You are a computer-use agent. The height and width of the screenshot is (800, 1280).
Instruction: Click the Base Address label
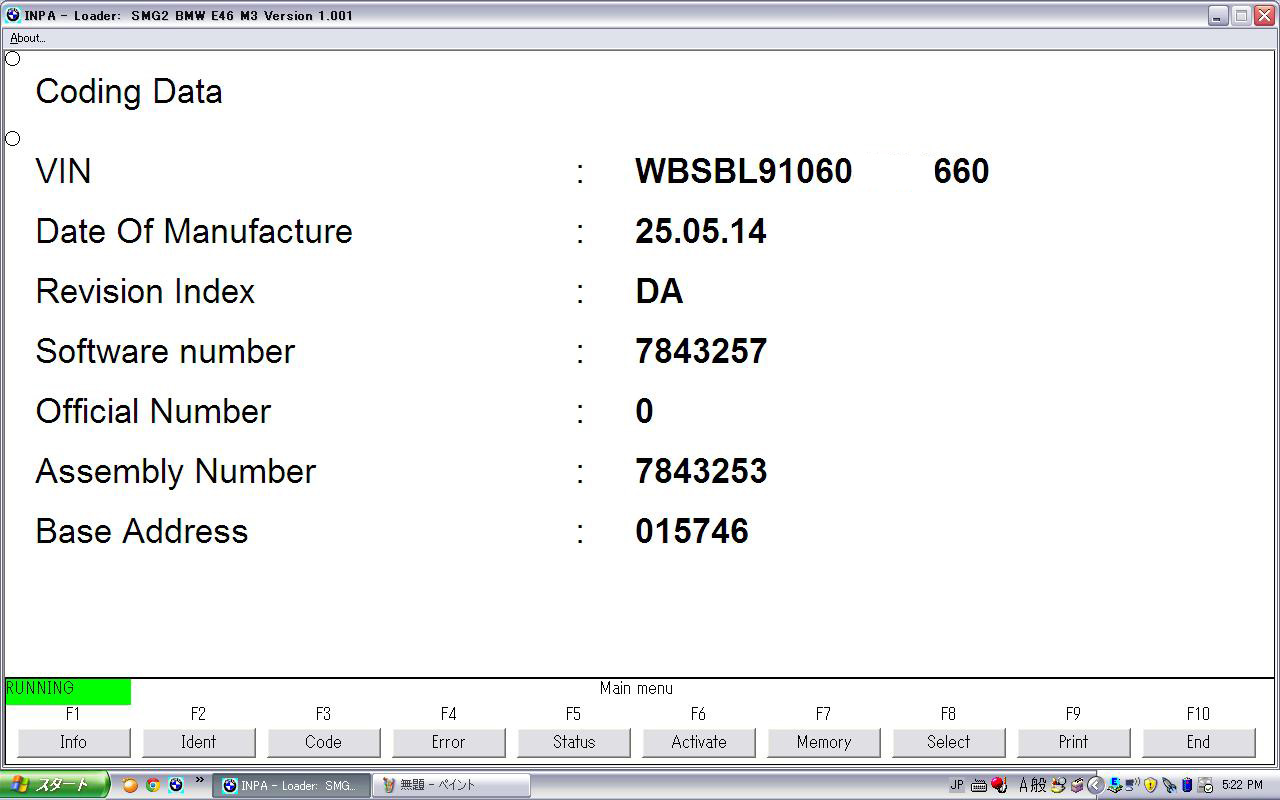point(142,531)
